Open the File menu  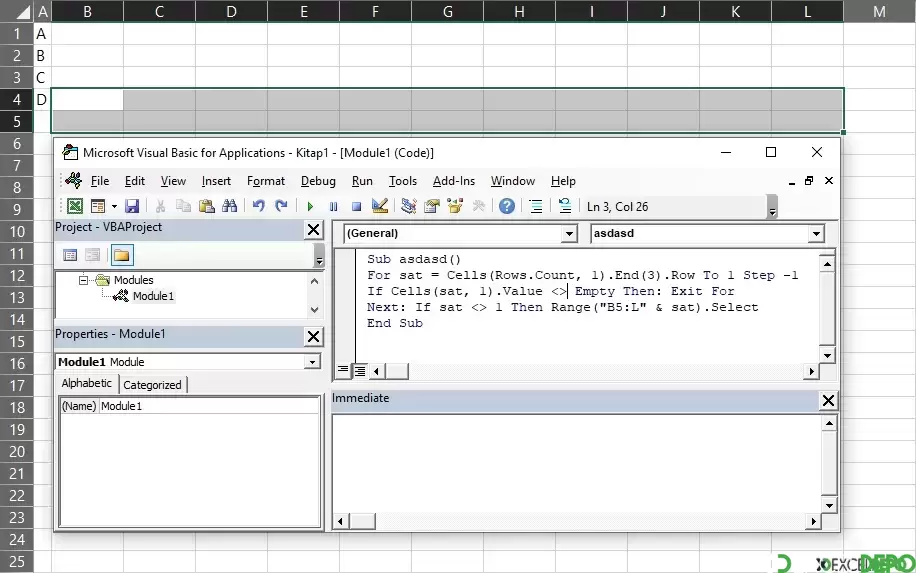point(100,181)
